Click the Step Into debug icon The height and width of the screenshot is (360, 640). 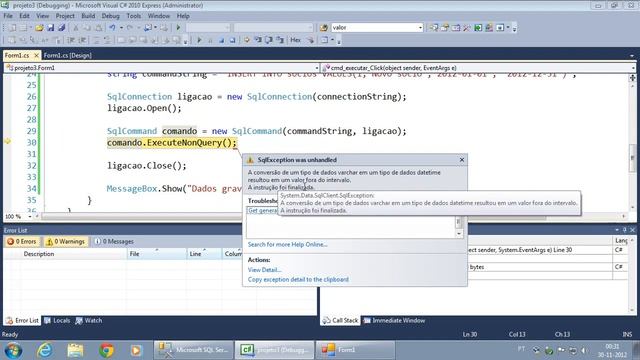click(258, 40)
